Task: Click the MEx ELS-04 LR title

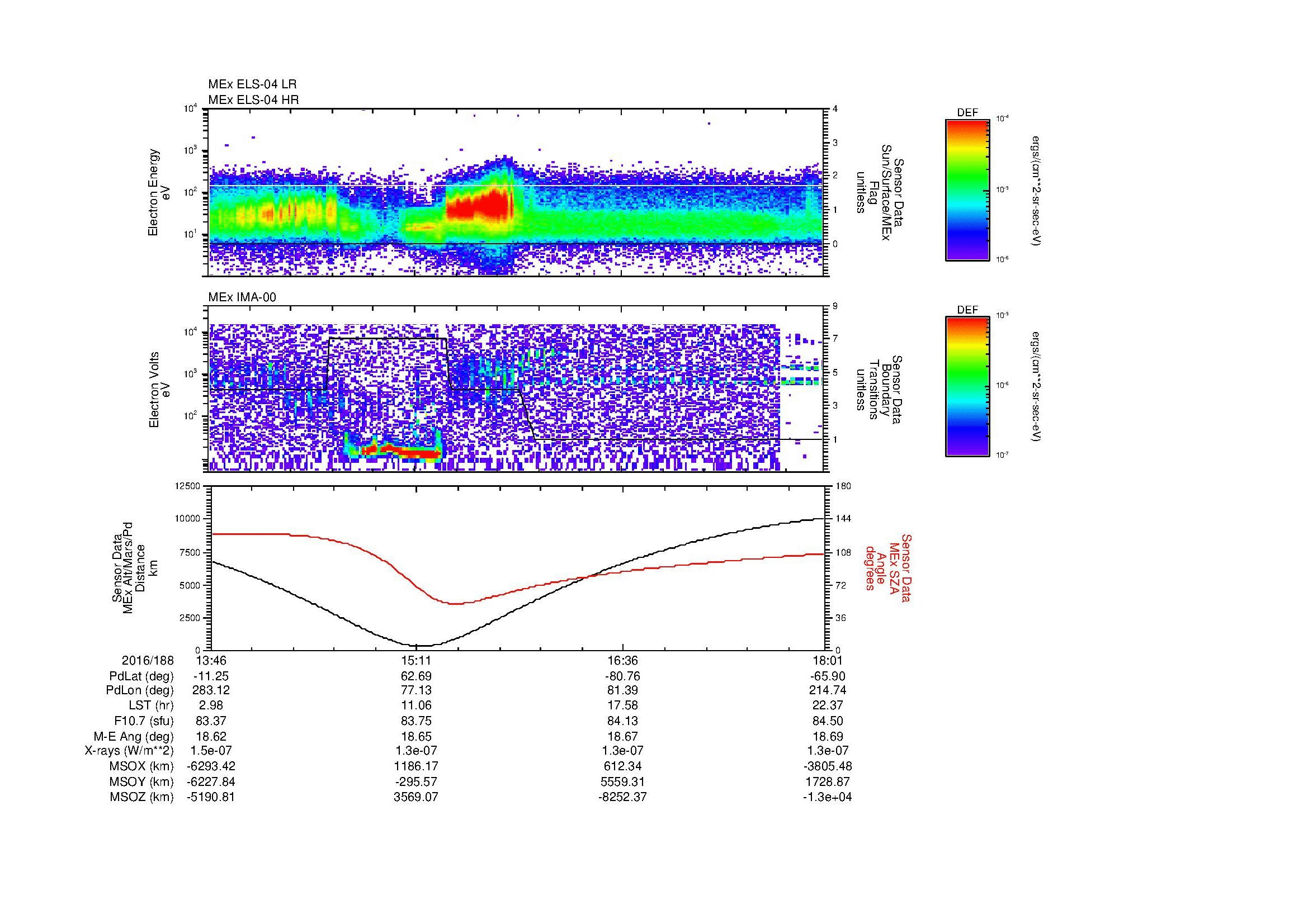Action: pos(252,84)
